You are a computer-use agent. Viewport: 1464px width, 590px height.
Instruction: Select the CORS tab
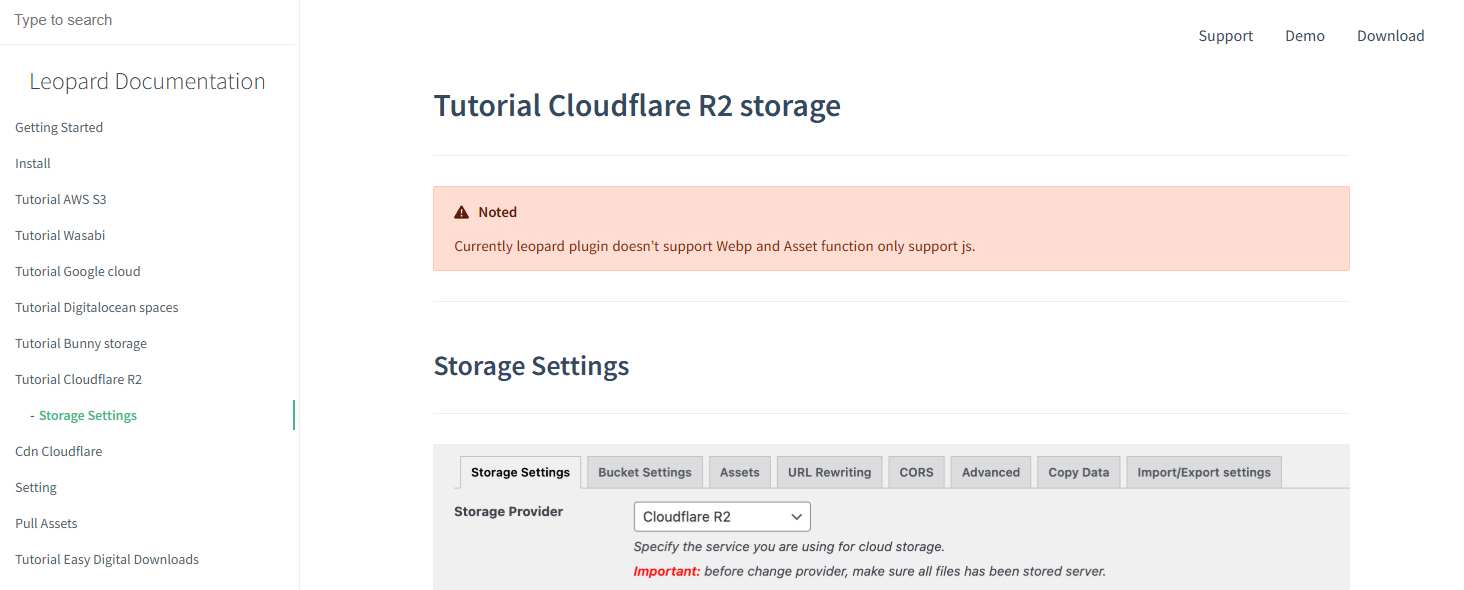pos(915,472)
